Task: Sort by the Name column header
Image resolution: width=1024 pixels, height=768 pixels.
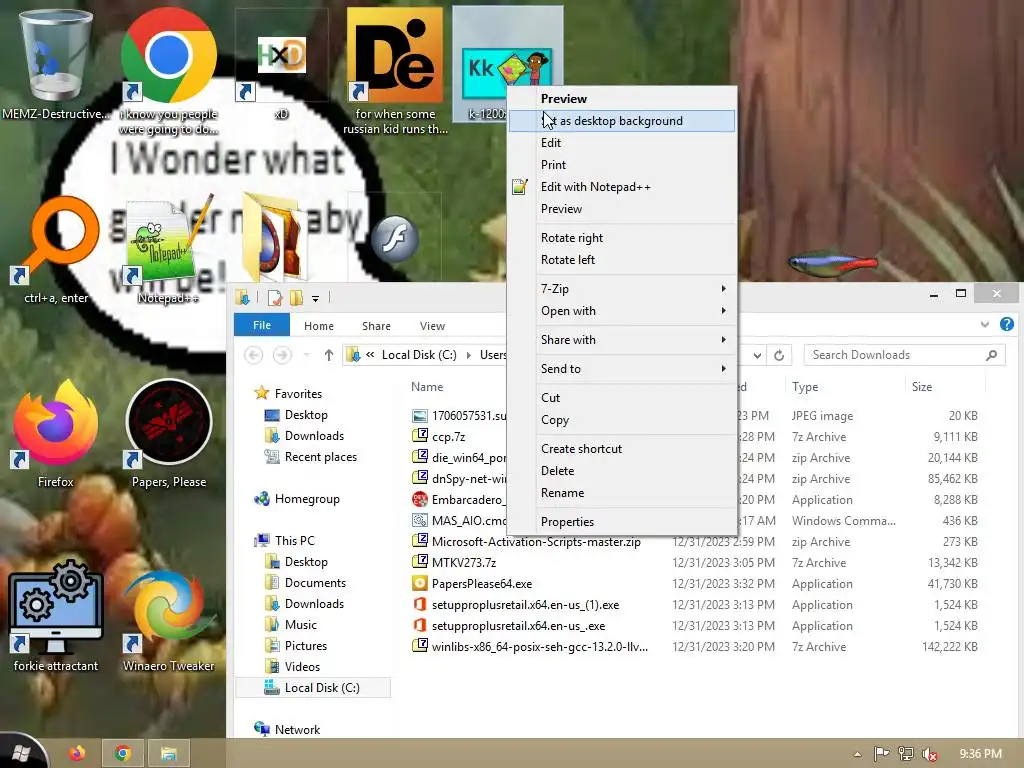Action: [427, 387]
